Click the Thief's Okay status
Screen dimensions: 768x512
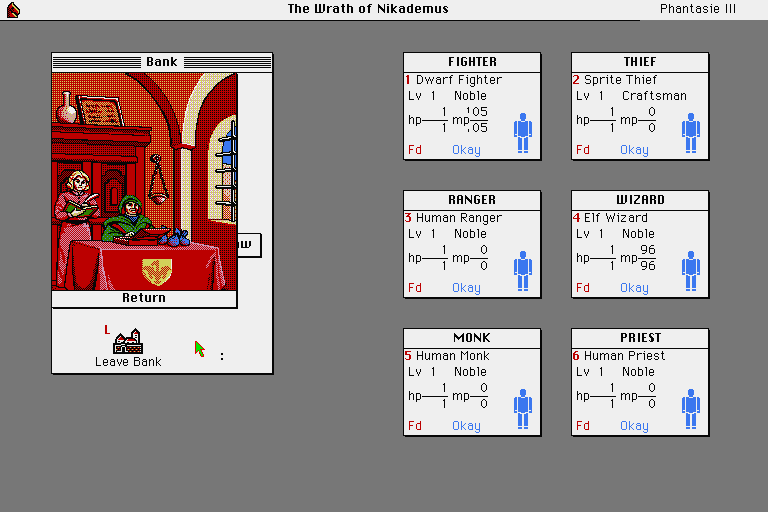[x=634, y=150]
